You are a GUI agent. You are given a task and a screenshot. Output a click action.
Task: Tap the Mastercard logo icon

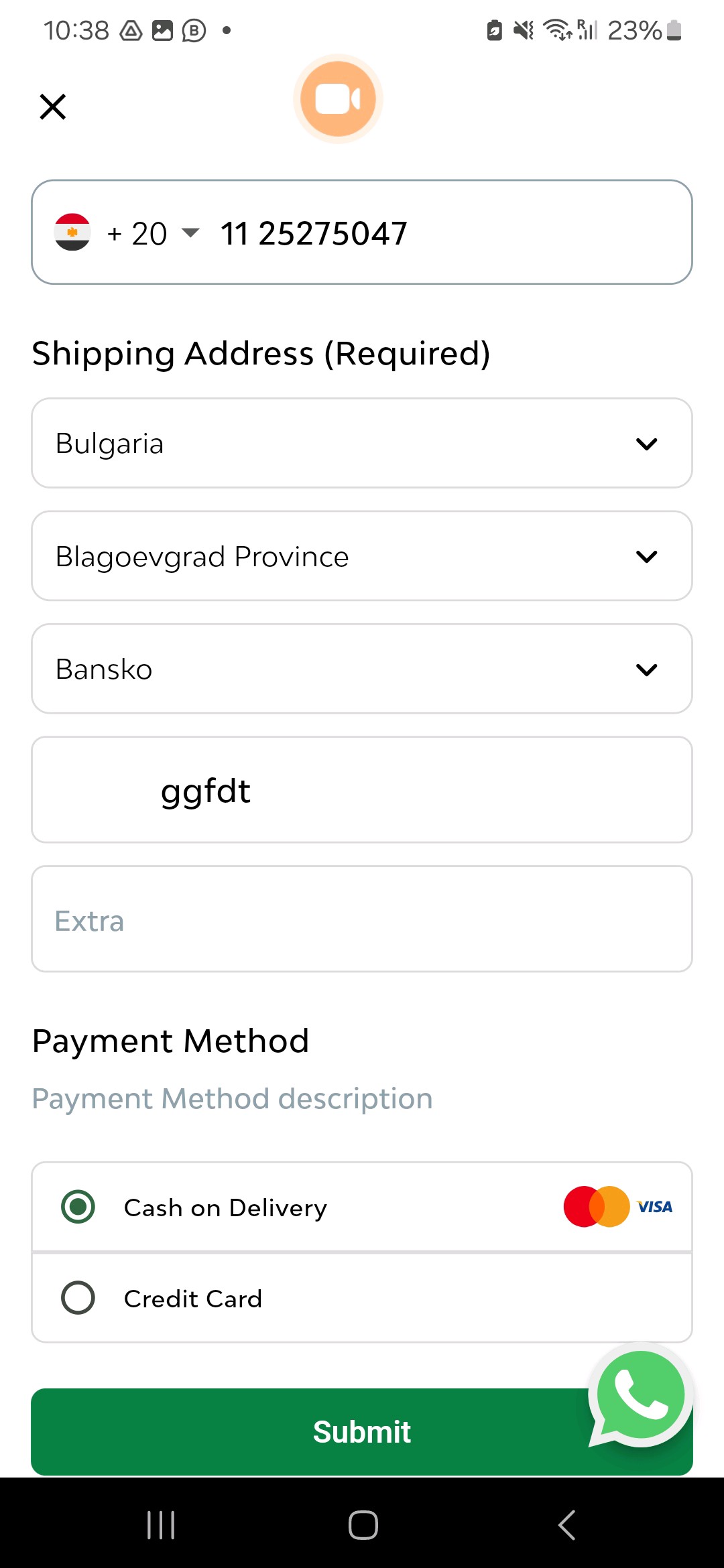pyautogui.click(x=596, y=1207)
